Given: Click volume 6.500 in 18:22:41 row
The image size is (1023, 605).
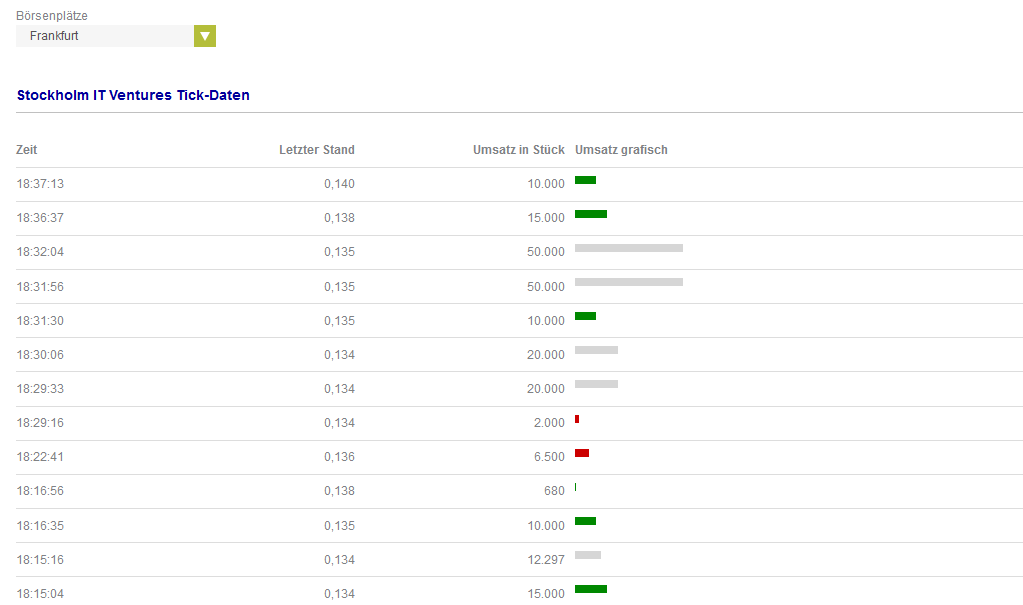Looking at the screenshot, I should [x=549, y=457].
